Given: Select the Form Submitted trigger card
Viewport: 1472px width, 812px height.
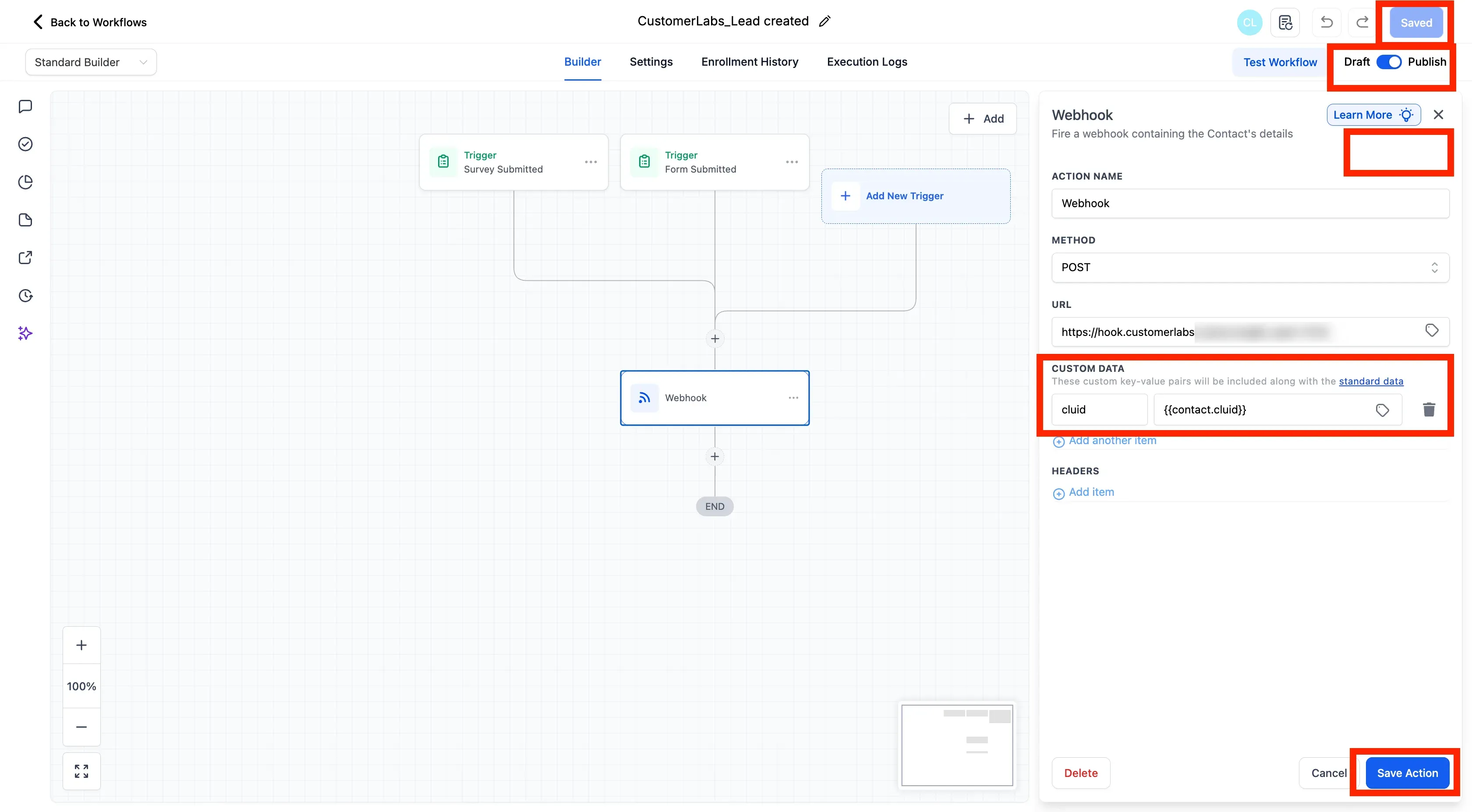Looking at the screenshot, I should (714, 162).
